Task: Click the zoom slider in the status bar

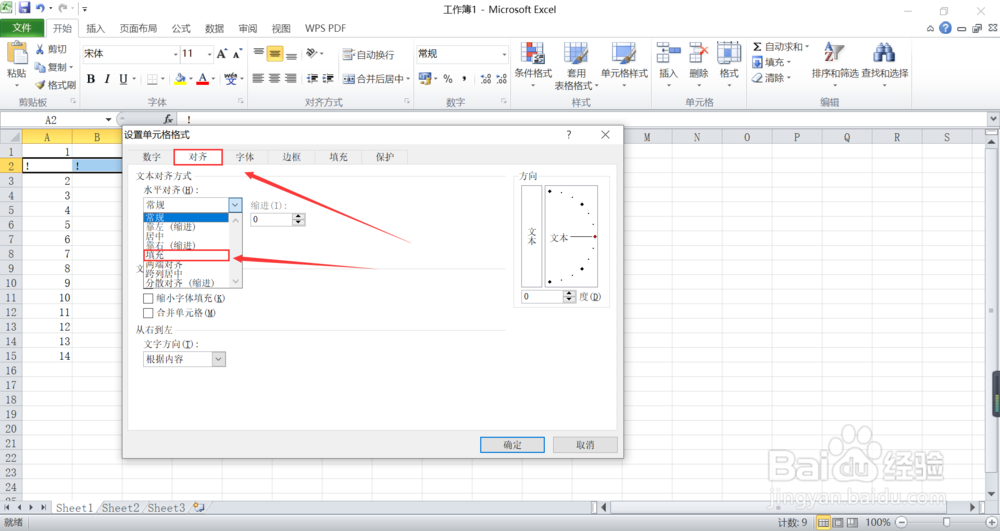Action: (x=946, y=523)
